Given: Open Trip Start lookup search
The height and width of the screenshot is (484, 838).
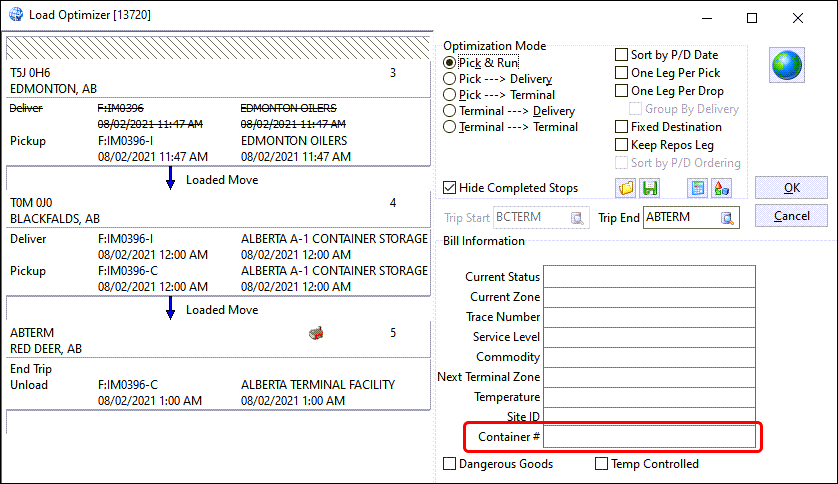Looking at the screenshot, I should tap(577, 218).
